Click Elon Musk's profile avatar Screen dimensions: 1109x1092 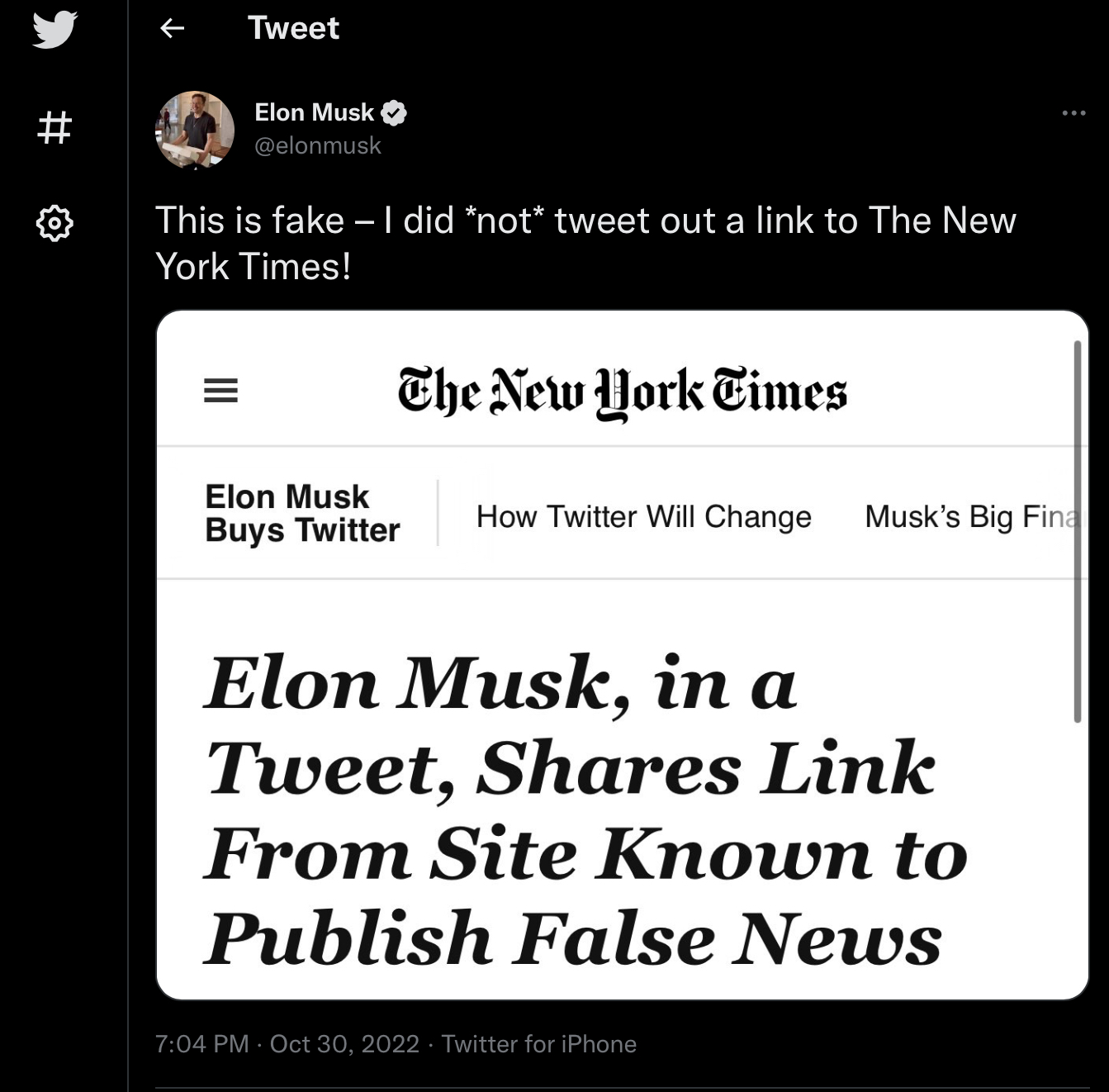[x=195, y=130]
